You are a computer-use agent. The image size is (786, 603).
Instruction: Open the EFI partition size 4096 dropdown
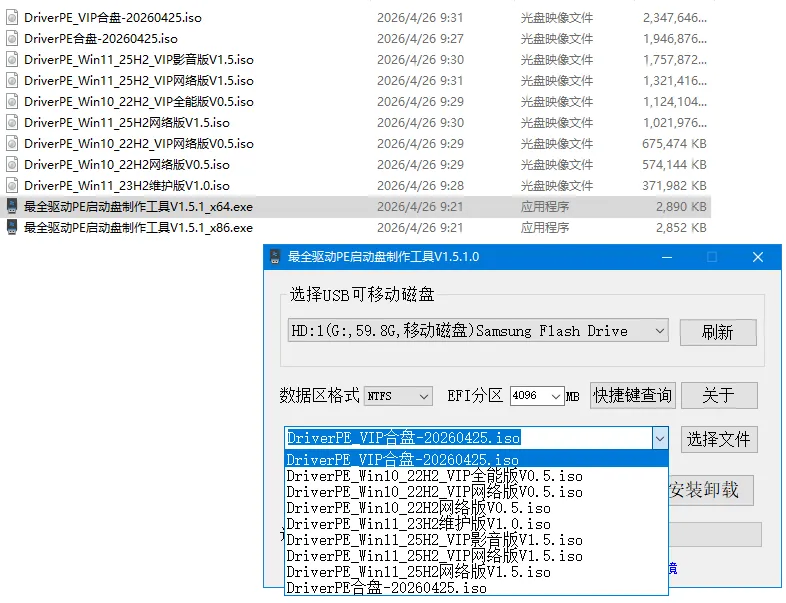pos(556,396)
